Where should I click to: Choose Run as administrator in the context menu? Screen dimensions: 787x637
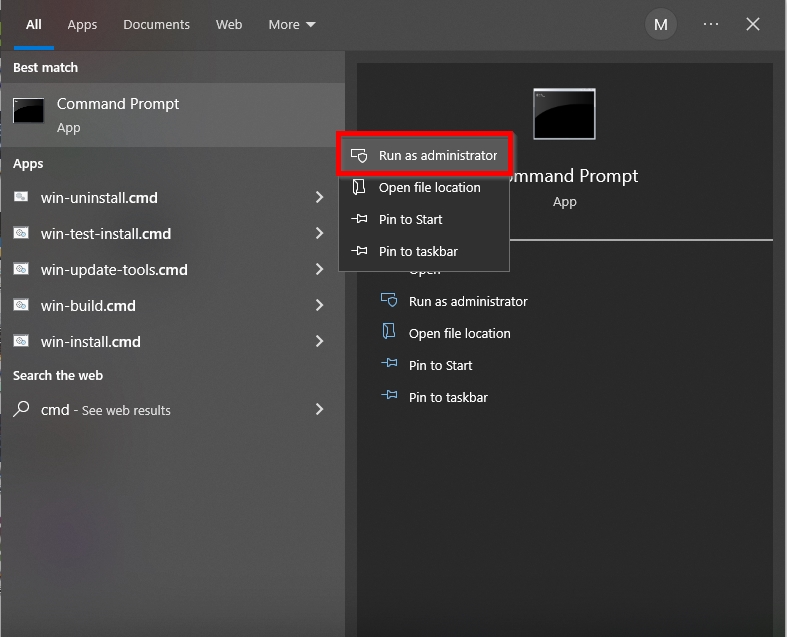437,156
